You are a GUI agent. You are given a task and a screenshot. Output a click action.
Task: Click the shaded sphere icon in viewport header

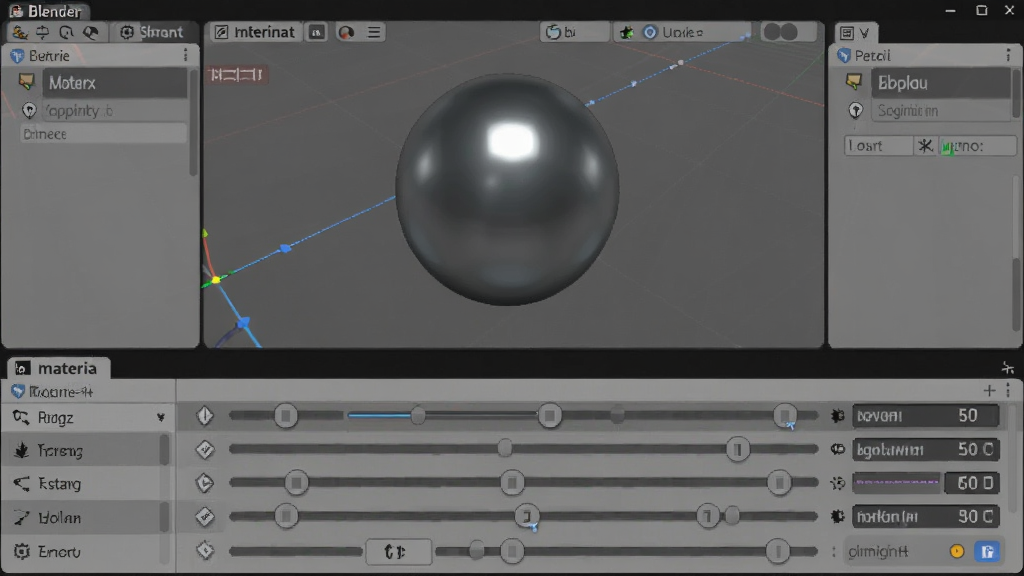346,32
